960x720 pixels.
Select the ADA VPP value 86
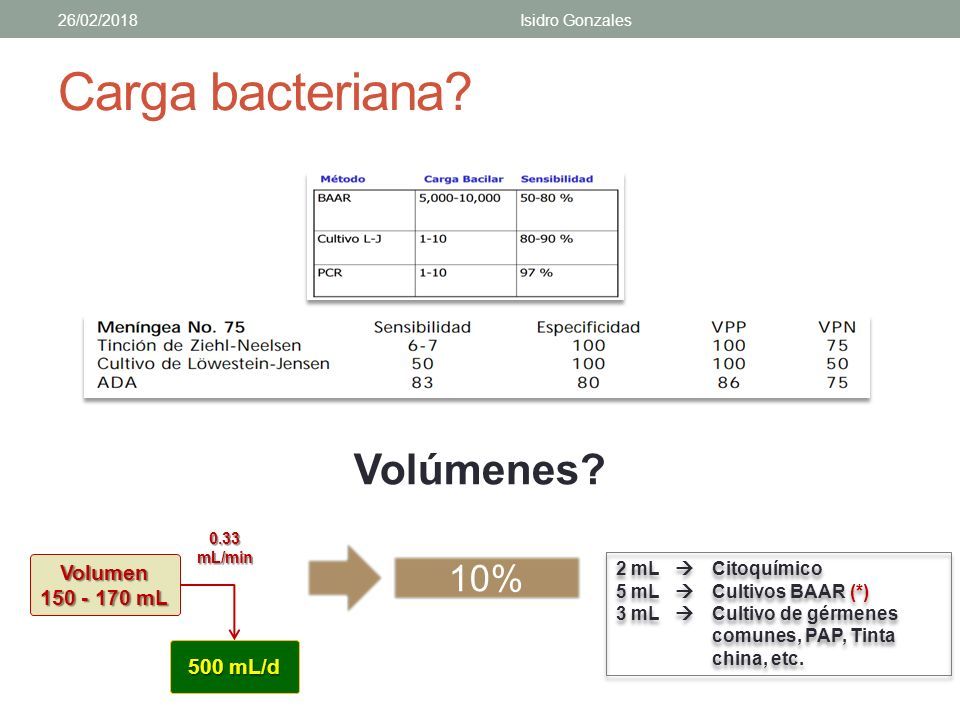[x=729, y=383]
